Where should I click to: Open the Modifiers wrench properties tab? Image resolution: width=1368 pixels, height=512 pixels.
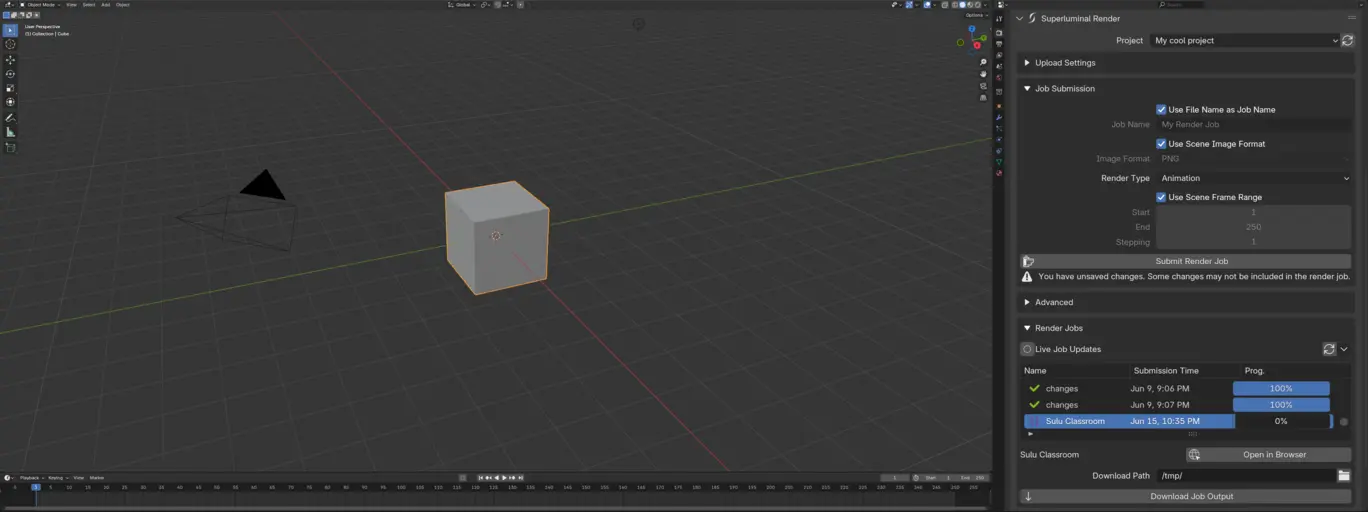[x=999, y=118]
